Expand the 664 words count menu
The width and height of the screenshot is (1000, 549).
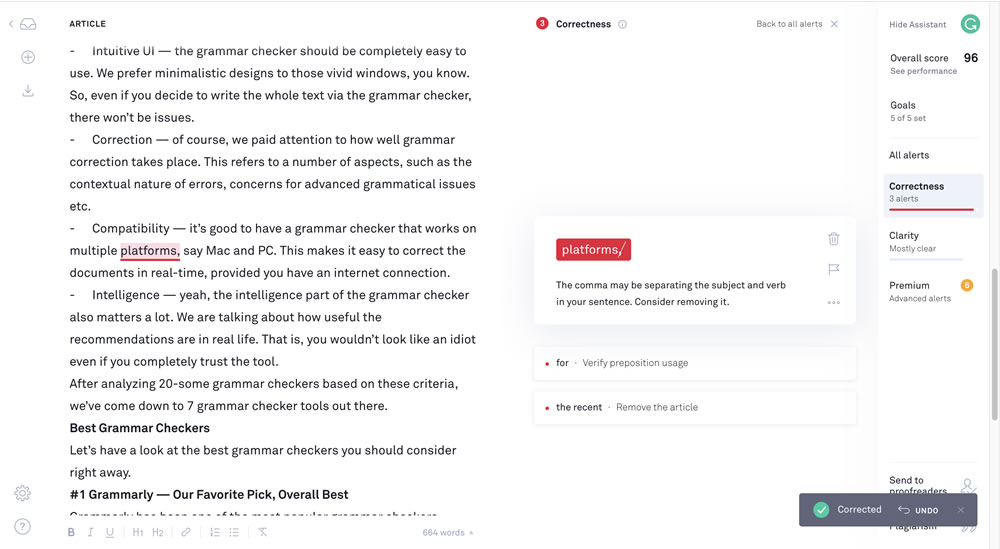click(448, 532)
